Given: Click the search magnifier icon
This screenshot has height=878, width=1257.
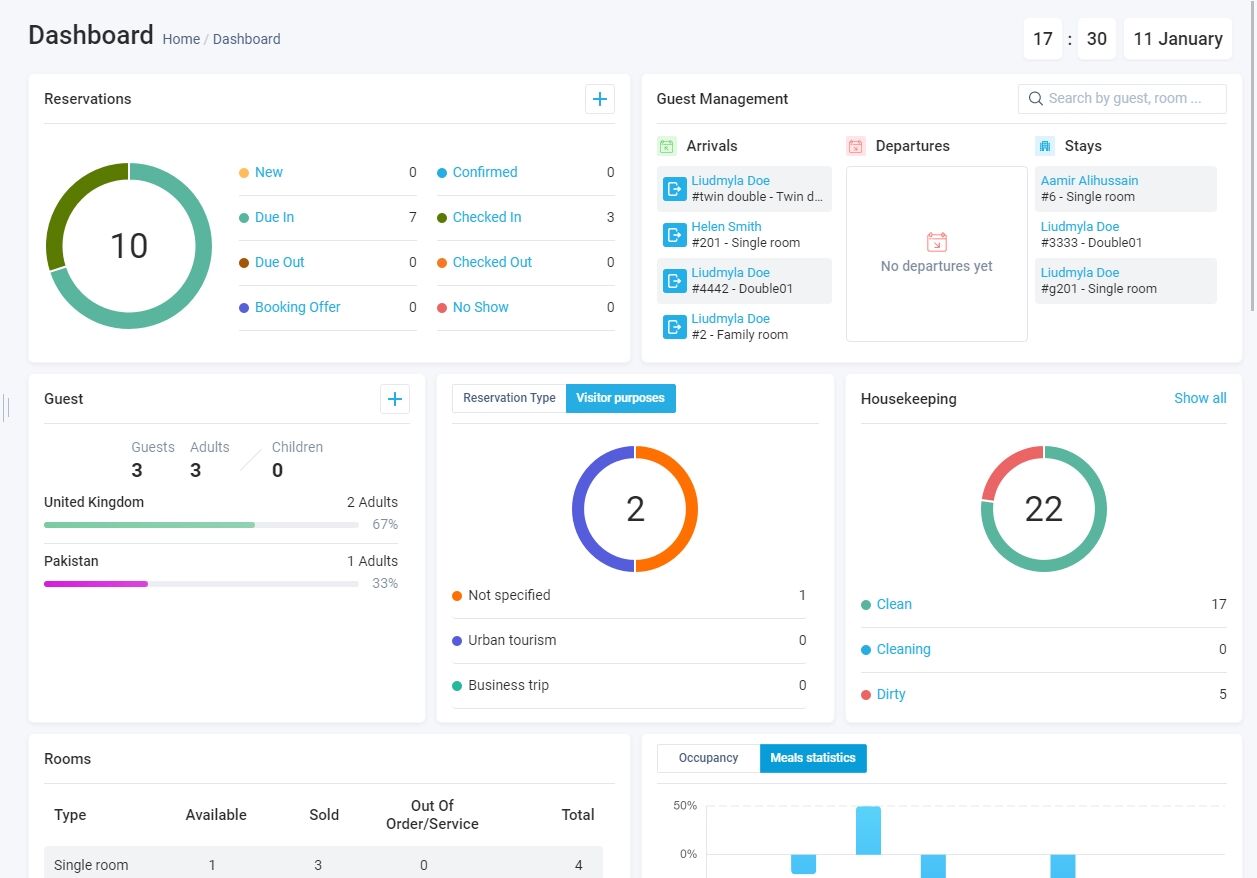Looking at the screenshot, I should [1035, 99].
